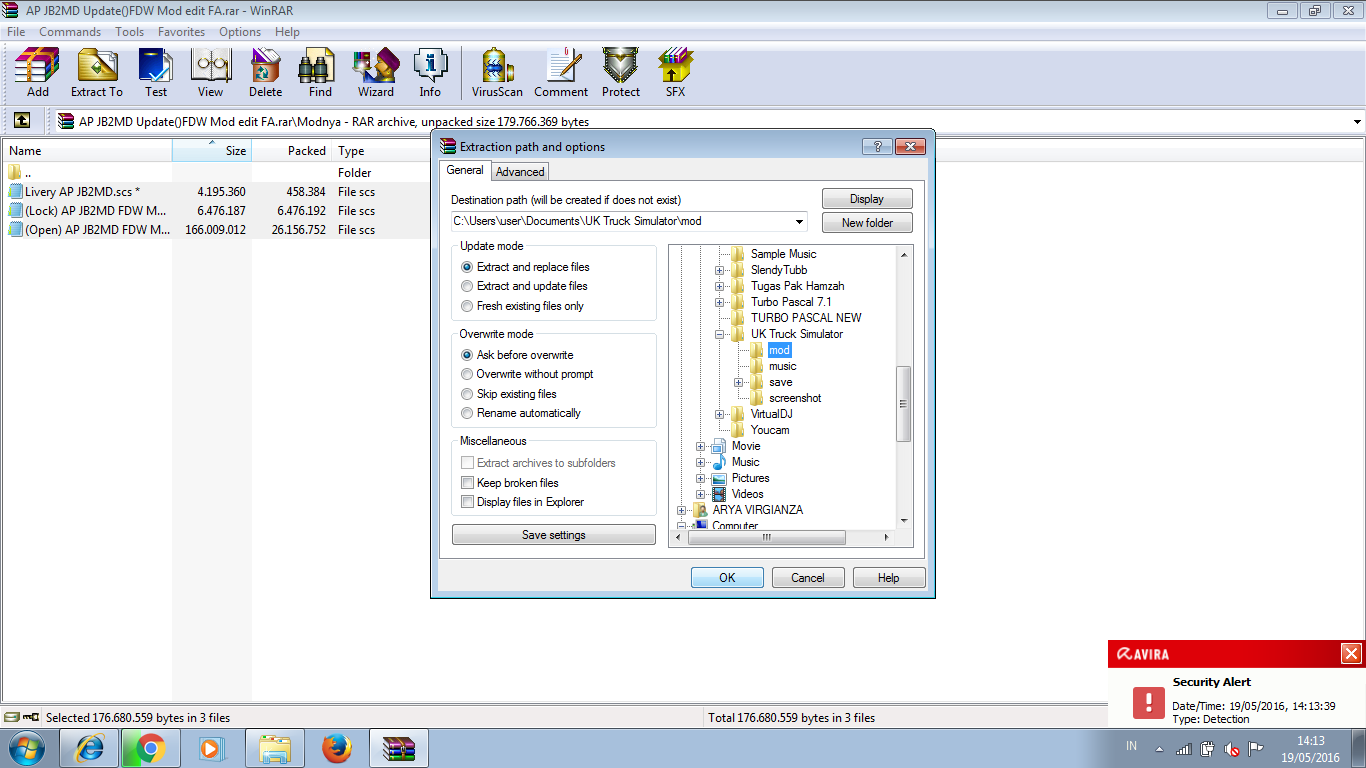Open Windows Media Player taskbar icon
The image size is (1366, 768).
click(210, 748)
